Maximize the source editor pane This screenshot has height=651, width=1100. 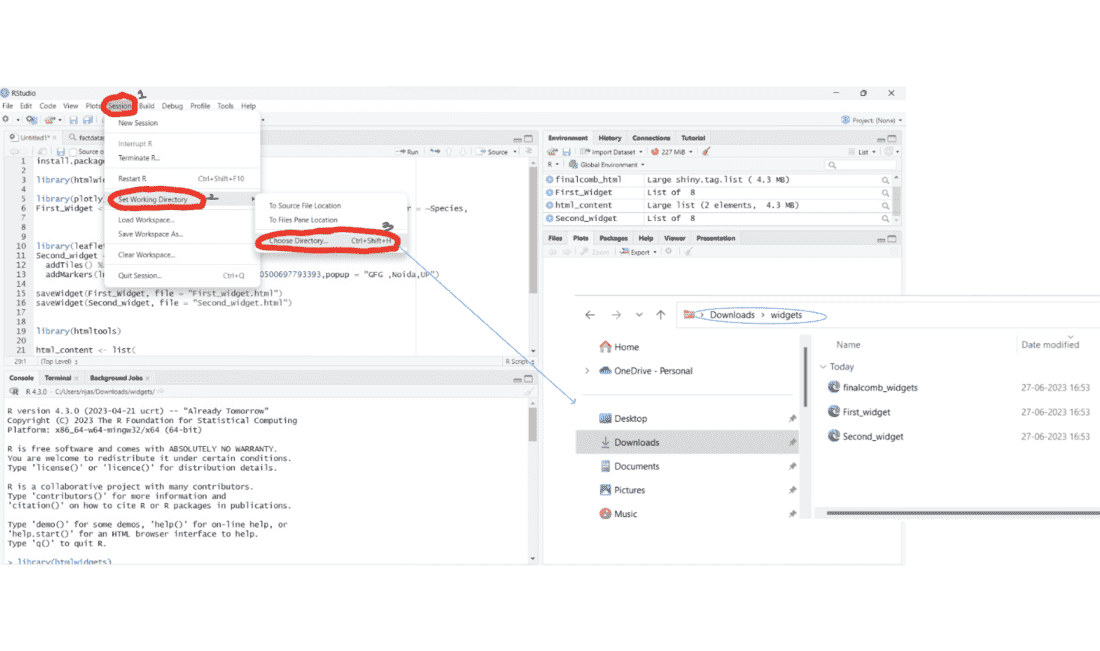[528, 139]
